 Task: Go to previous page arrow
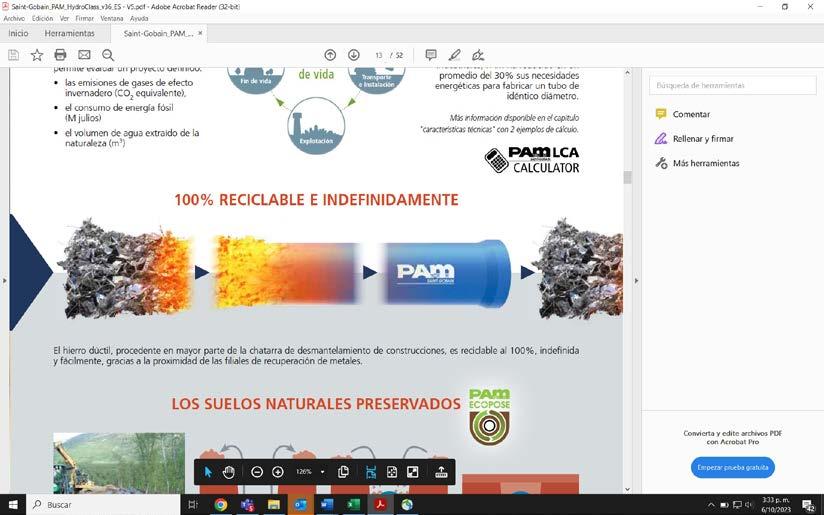pos(330,55)
